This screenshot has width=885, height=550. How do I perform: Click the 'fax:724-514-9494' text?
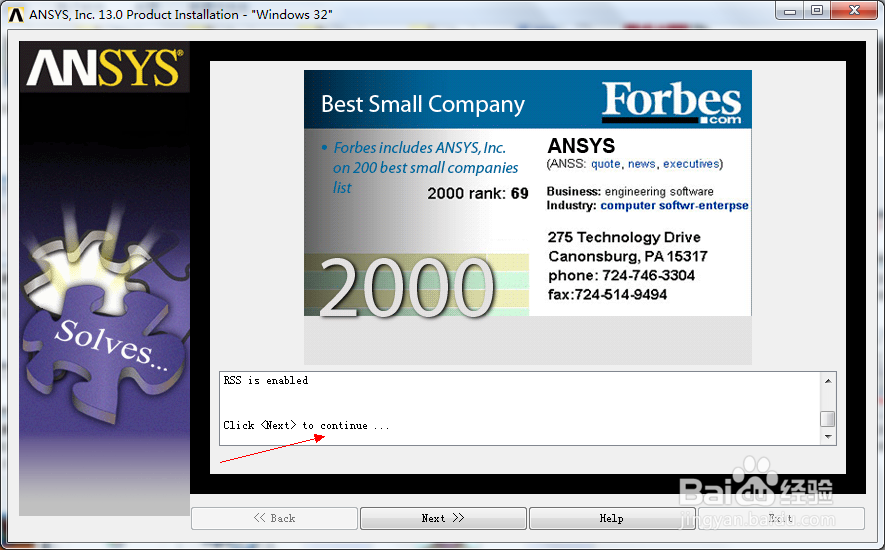click(607, 295)
